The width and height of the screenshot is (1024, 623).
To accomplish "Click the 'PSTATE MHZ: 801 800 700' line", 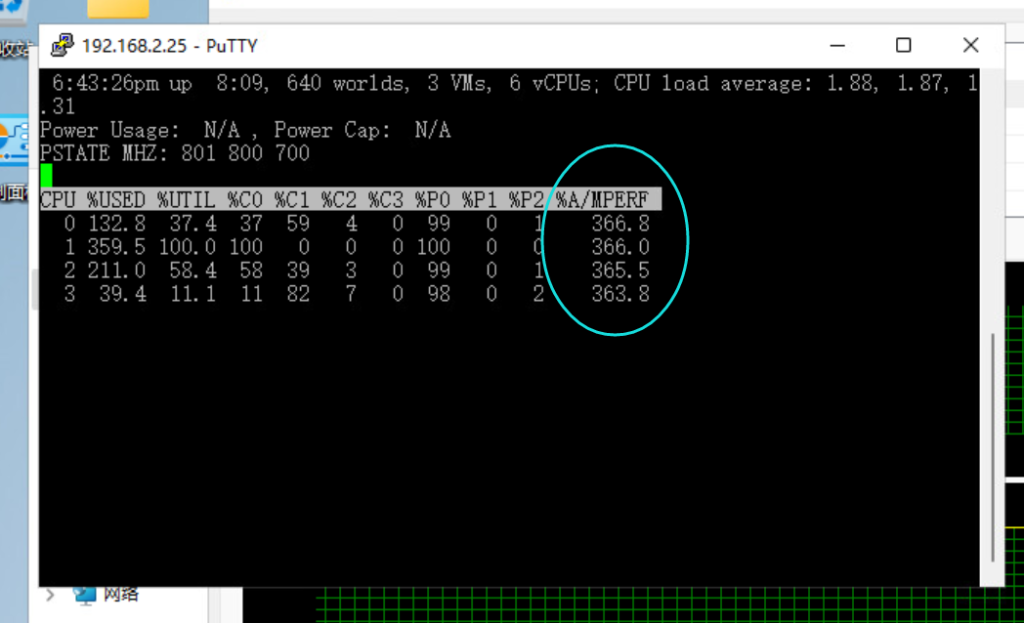I will click(175, 153).
